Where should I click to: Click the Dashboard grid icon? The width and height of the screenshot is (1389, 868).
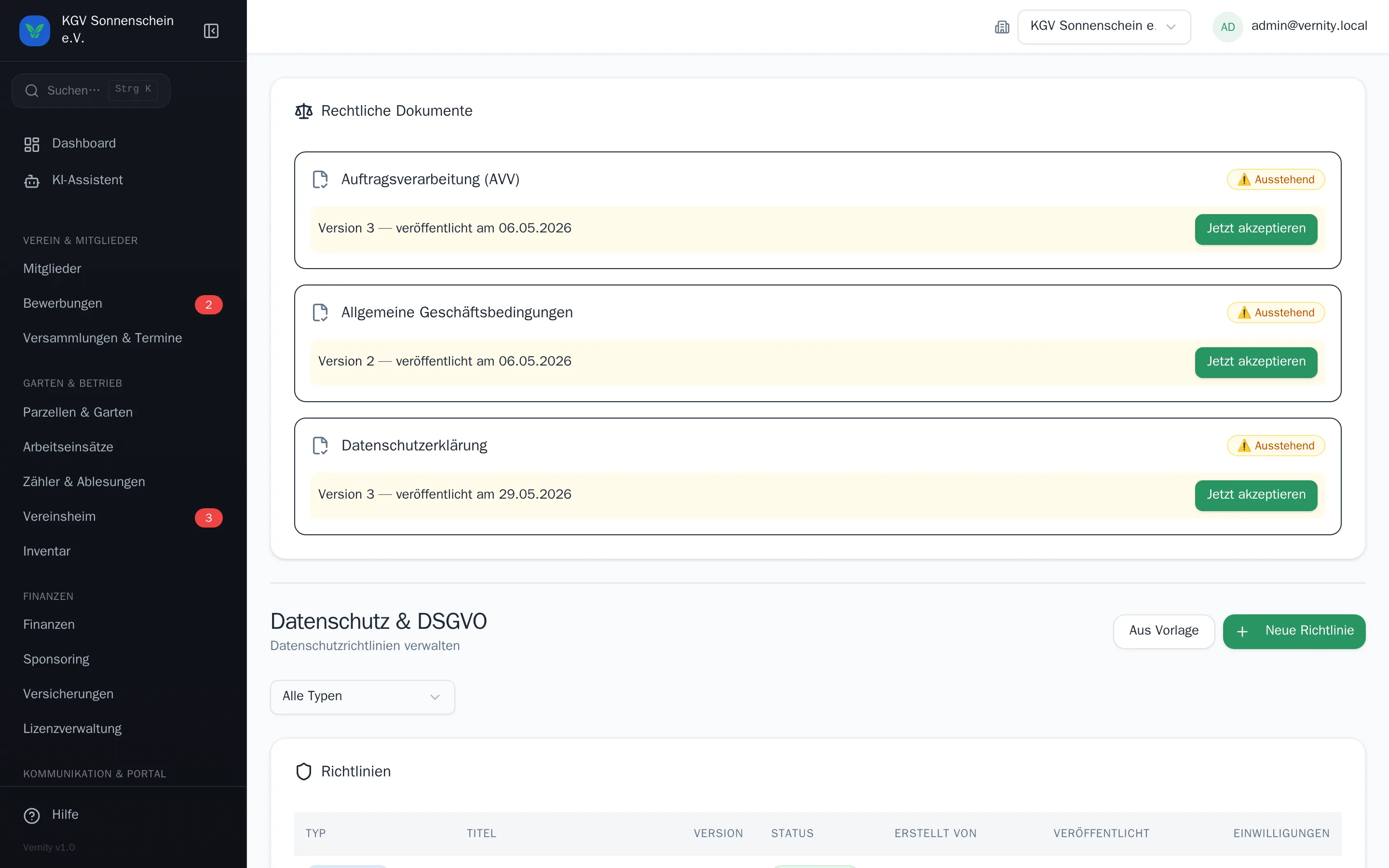[x=31, y=144]
